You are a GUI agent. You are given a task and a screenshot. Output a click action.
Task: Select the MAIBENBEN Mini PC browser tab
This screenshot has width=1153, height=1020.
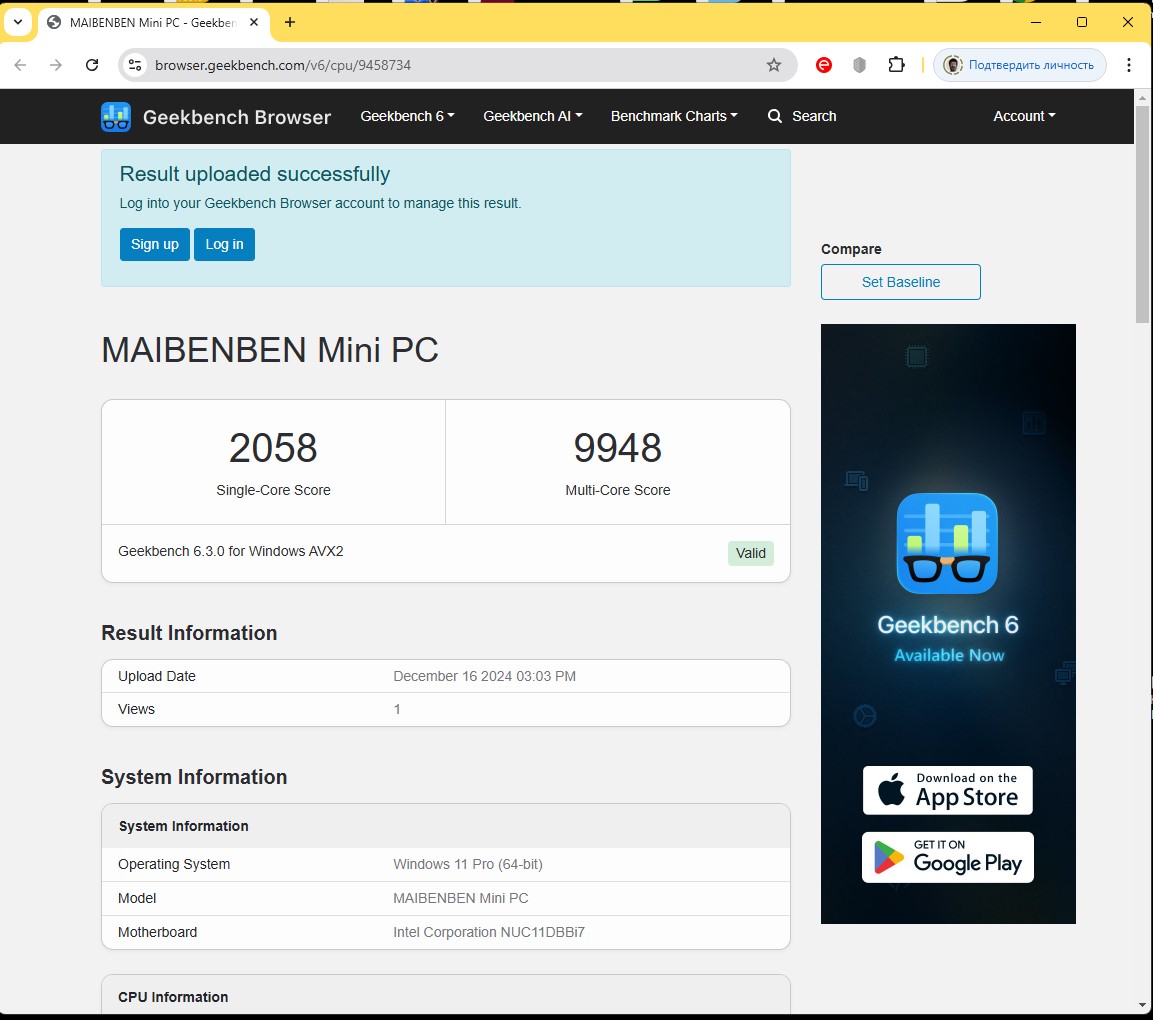click(150, 22)
